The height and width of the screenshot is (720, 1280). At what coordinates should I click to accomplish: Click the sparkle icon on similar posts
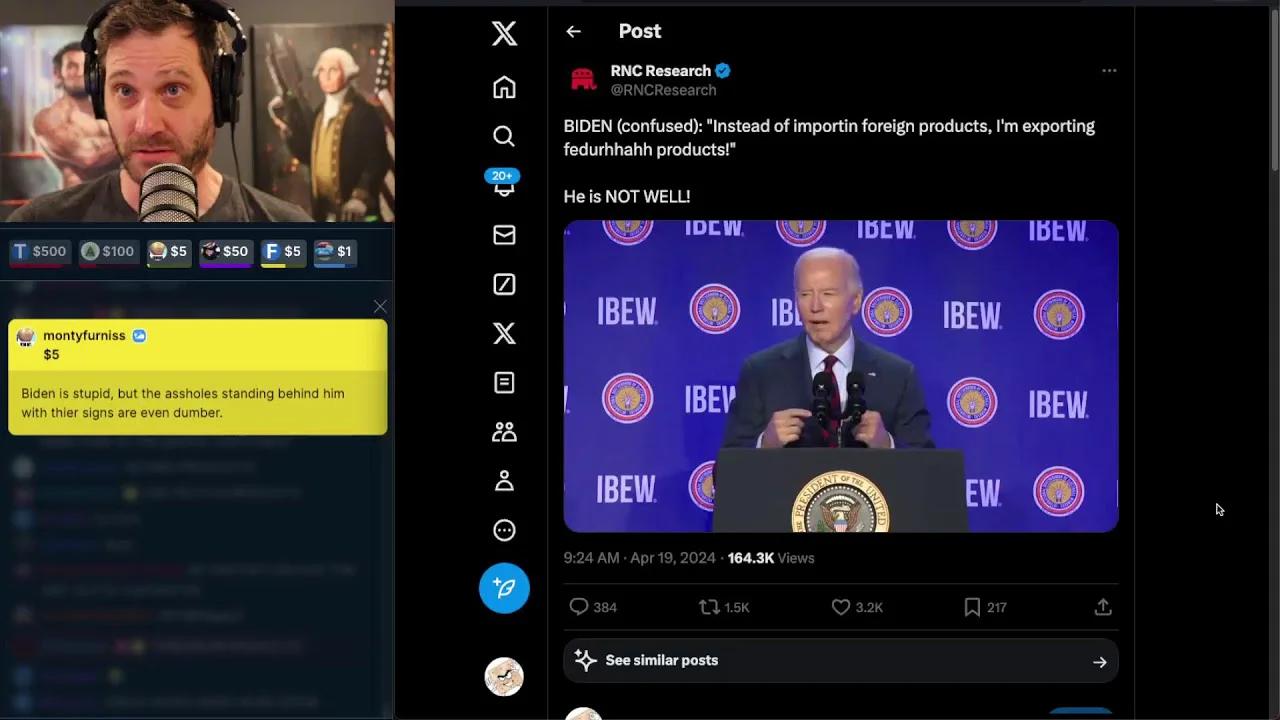click(x=586, y=661)
